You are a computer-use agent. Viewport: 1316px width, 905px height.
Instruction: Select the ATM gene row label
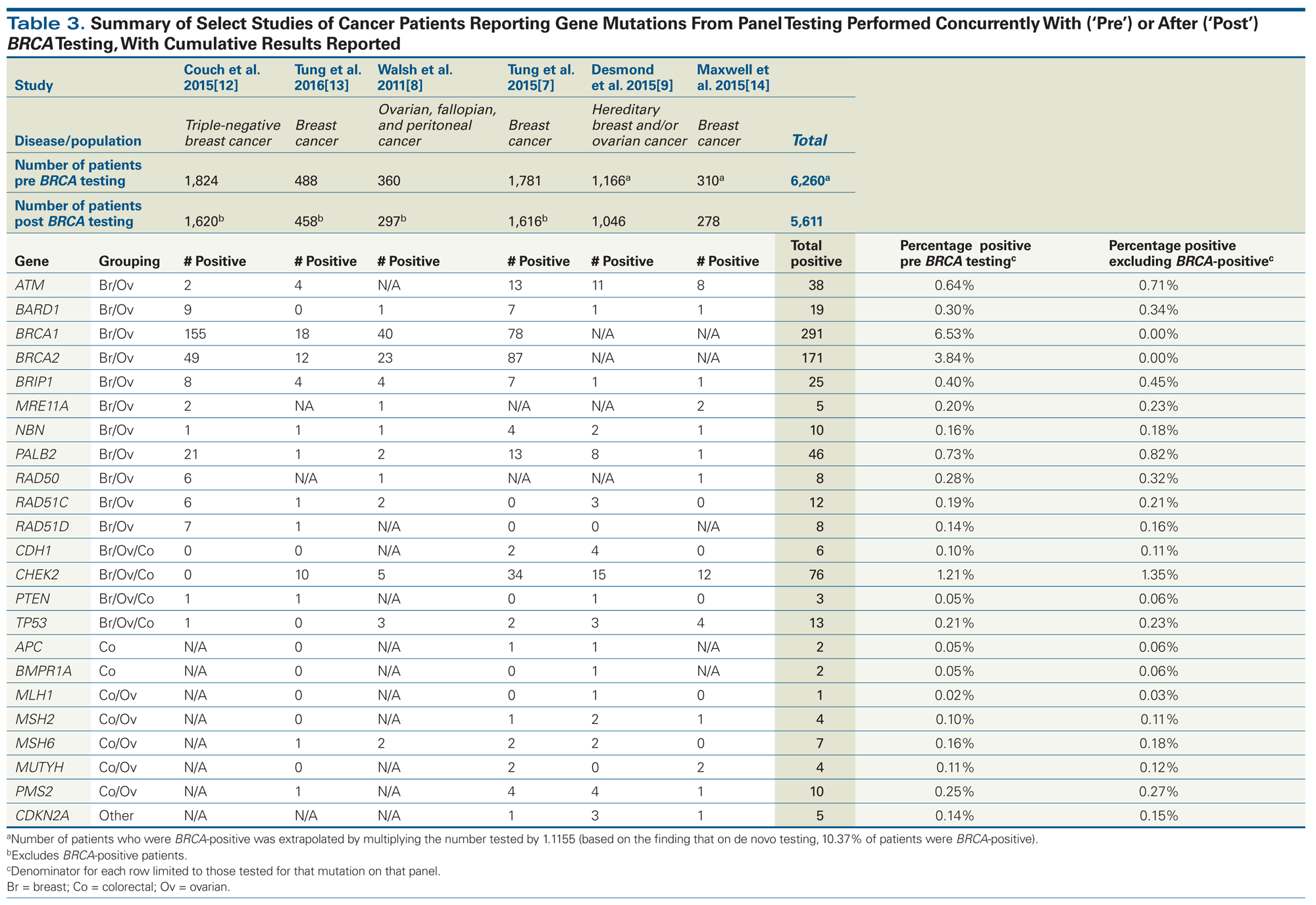pos(30,285)
